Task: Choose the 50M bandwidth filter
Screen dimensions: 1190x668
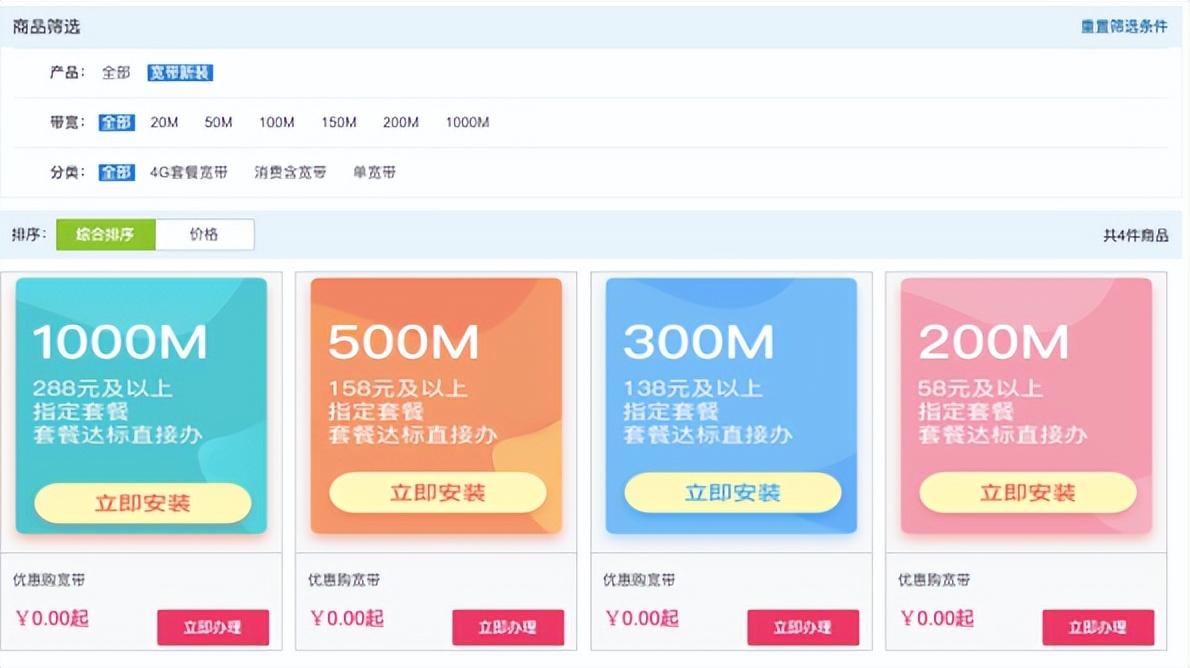Action: 218,122
